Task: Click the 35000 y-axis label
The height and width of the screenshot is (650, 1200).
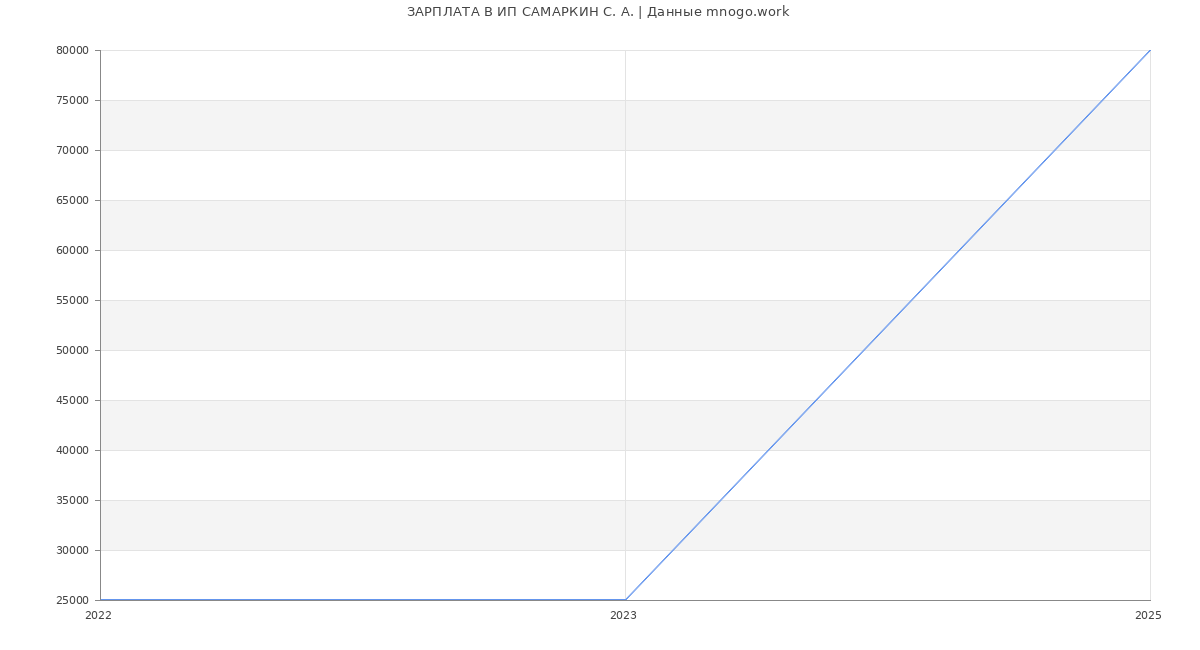Action: point(73,501)
